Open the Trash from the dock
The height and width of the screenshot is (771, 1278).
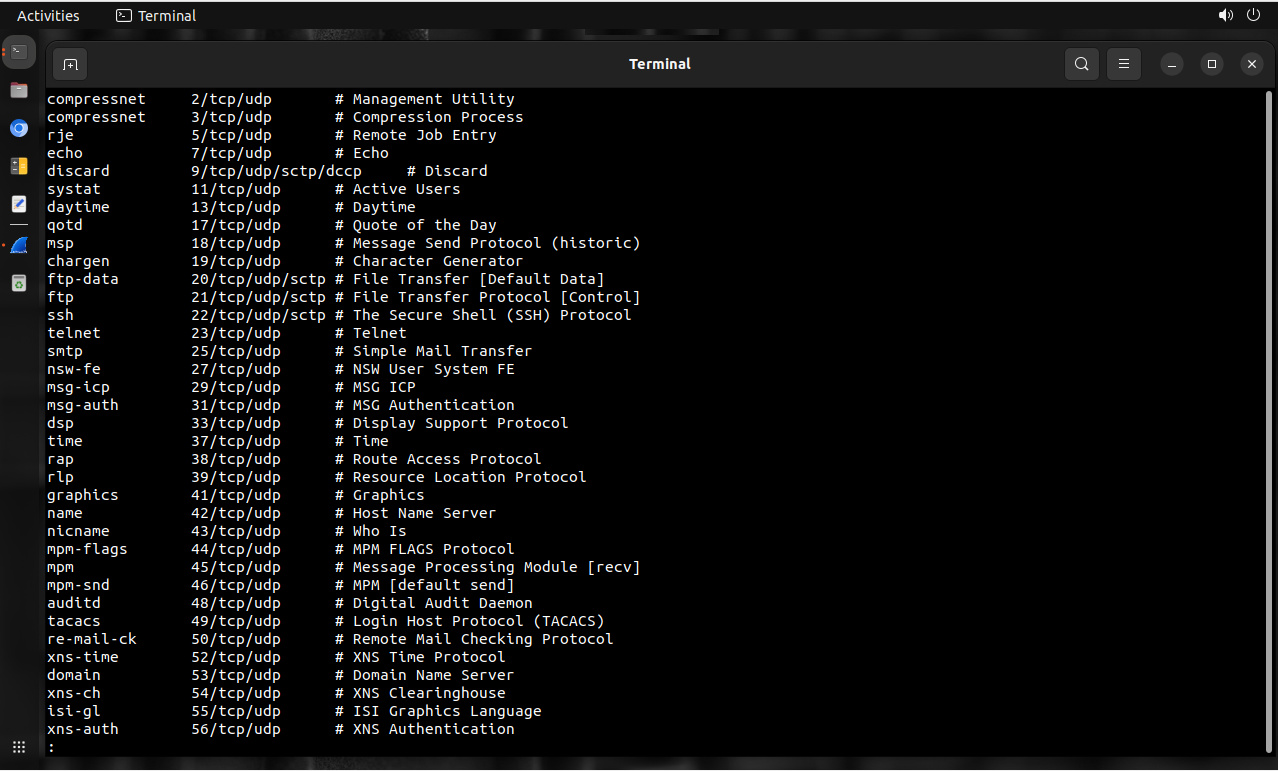coord(19,283)
